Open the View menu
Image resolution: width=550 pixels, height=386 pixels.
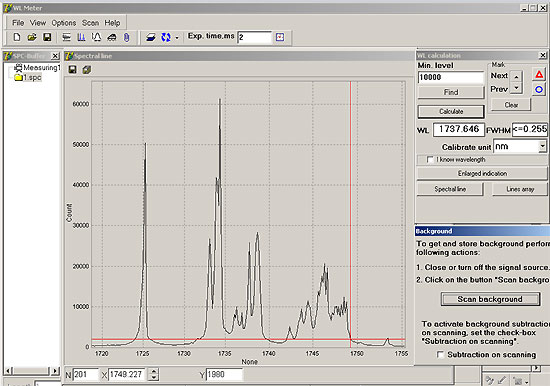coord(38,23)
